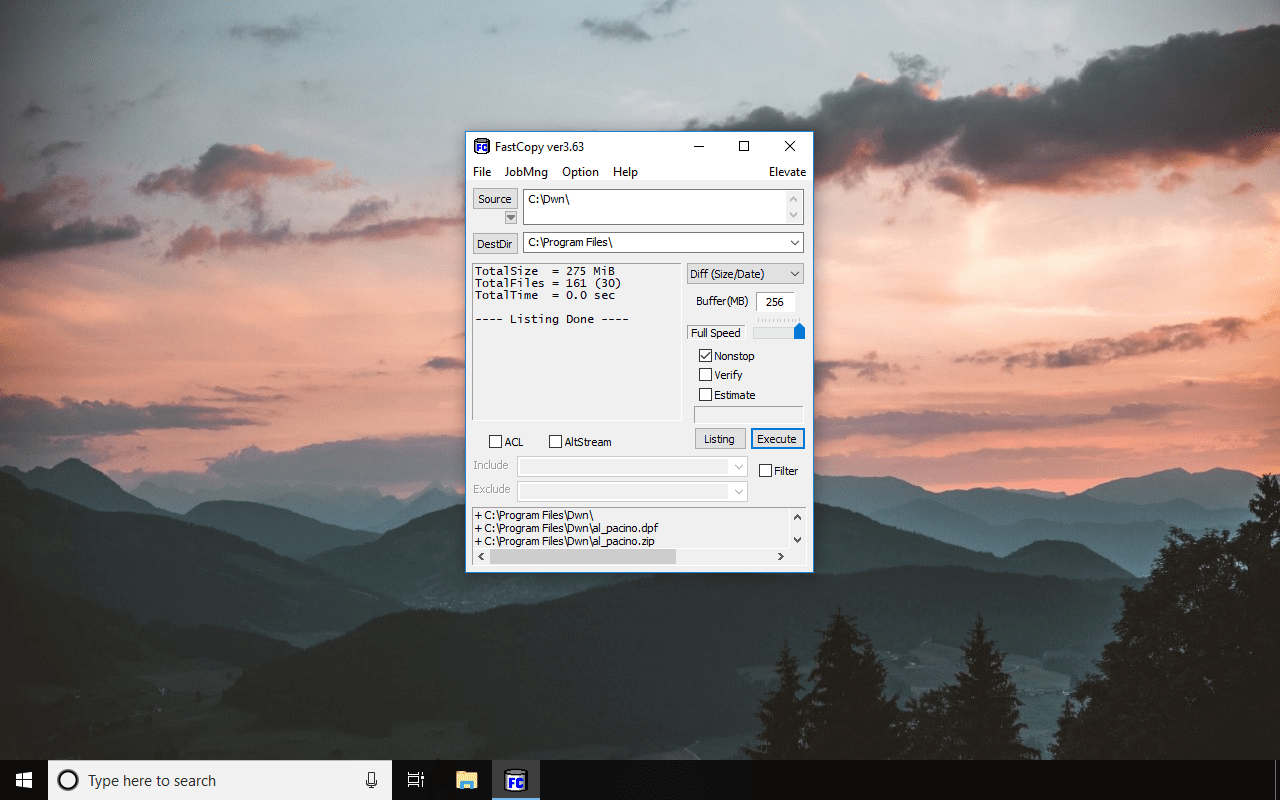Click the Source field scroll up arrow
Image resolution: width=1280 pixels, height=800 pixels.
(794, 198)
